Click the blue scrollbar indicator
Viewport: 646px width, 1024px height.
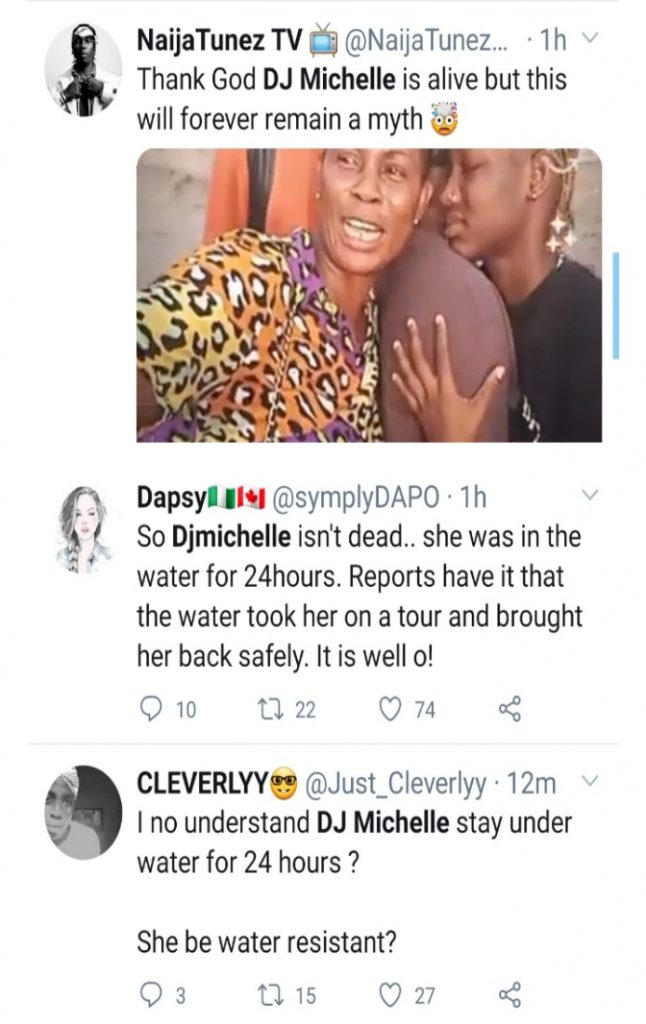tap(615, 305)
